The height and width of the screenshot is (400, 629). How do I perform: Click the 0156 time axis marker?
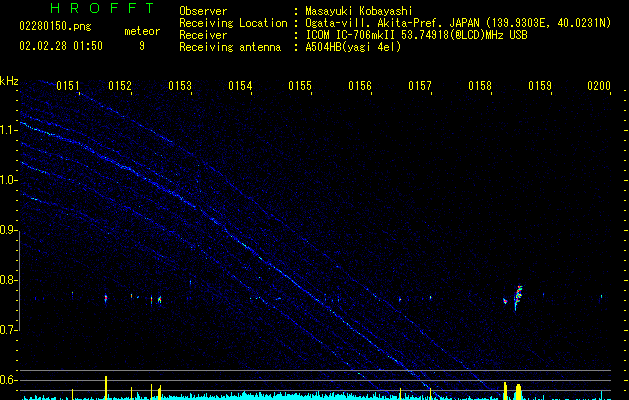click(360, 86)
